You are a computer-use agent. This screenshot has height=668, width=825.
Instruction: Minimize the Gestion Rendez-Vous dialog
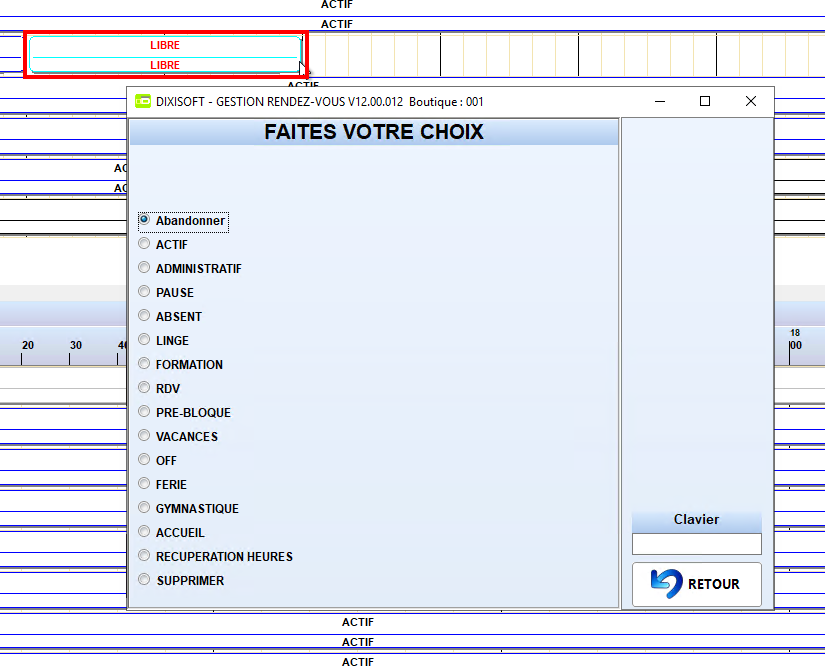coord(660,101)
